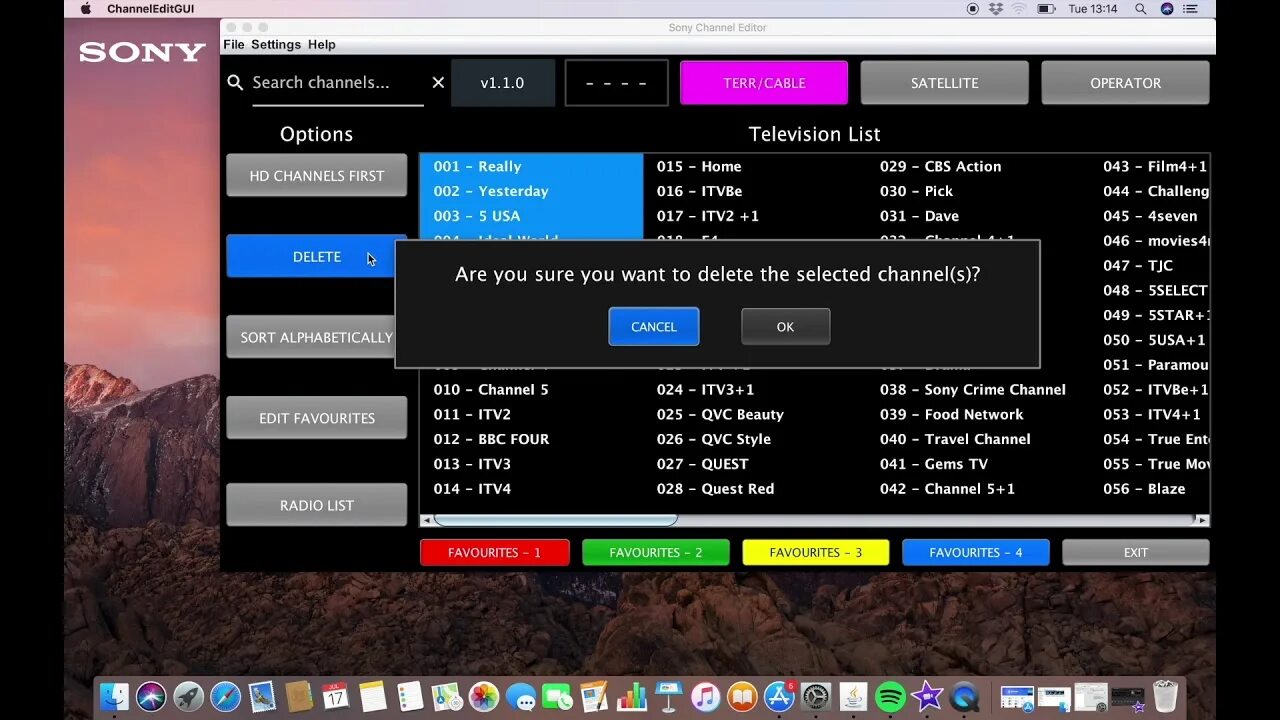This screenshot has height=720, width=1280.
Task: Open Numbers chart icon in dock
Action: click(631, 697)
